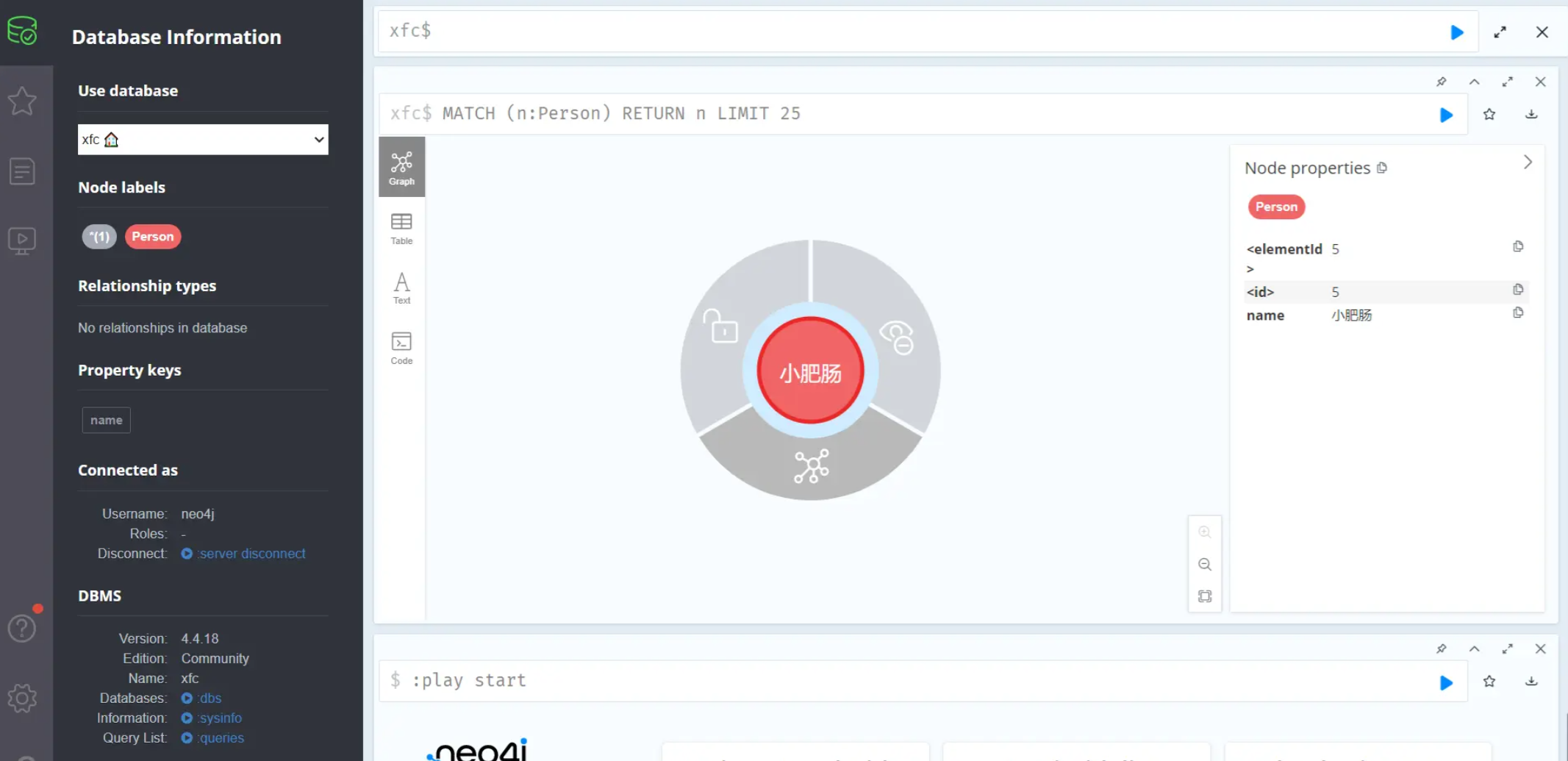The image size is (1568, 761).
Task: Switch to Table view tab
Action: [401, 229]
